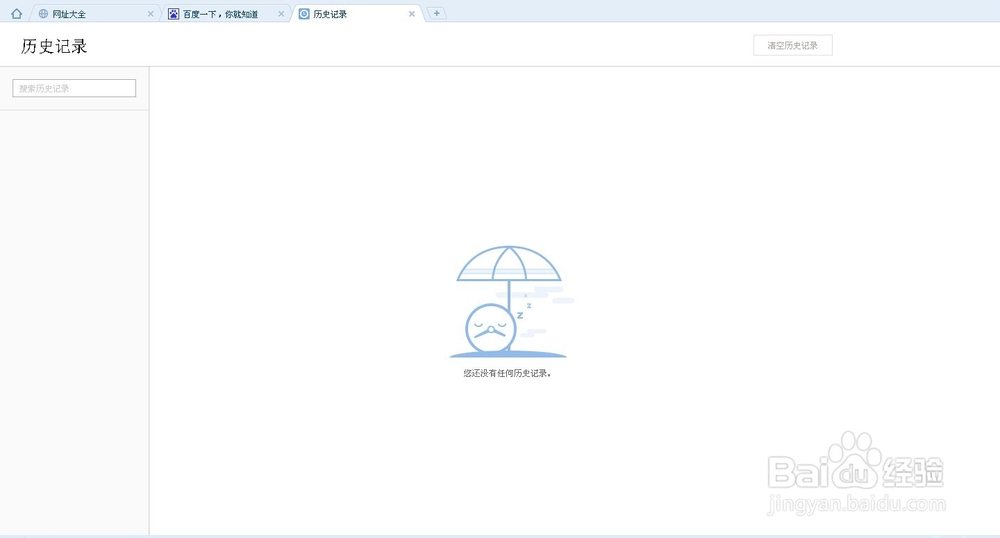This screenshot has height=538, width=1000.
Task: Close the 百度一下 tab
Action: coord(281,13)
